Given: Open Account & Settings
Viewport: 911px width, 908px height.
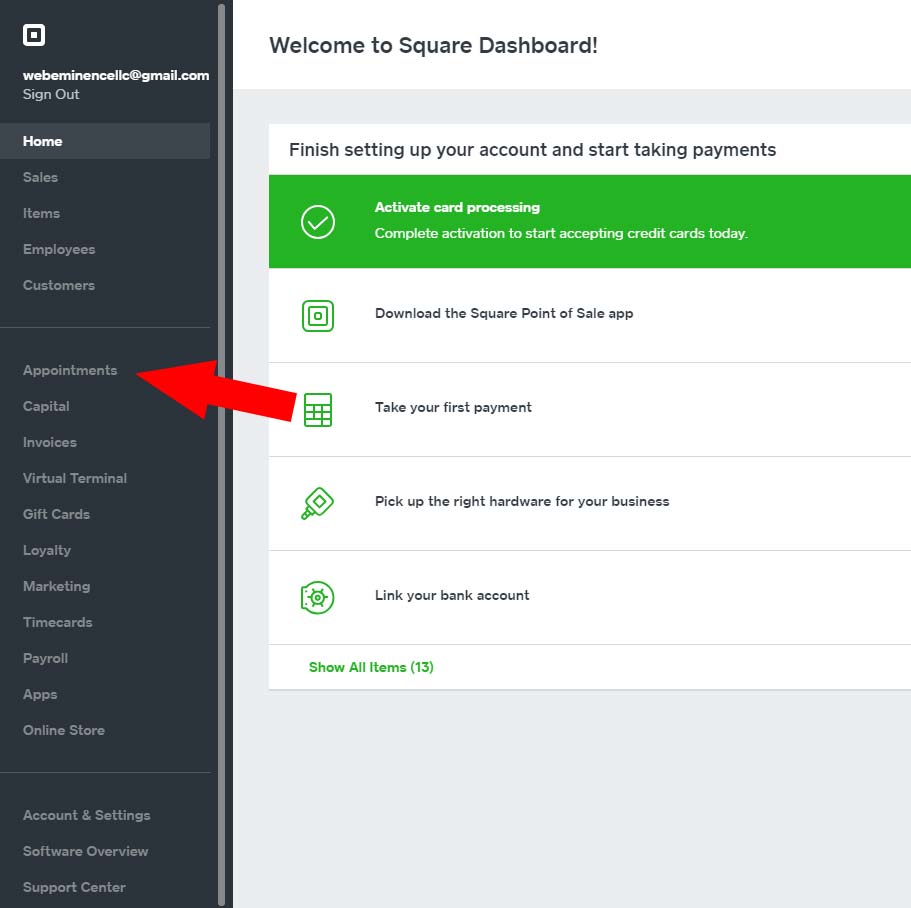Looking at the screenshot, I should click(x=87, y=815).
